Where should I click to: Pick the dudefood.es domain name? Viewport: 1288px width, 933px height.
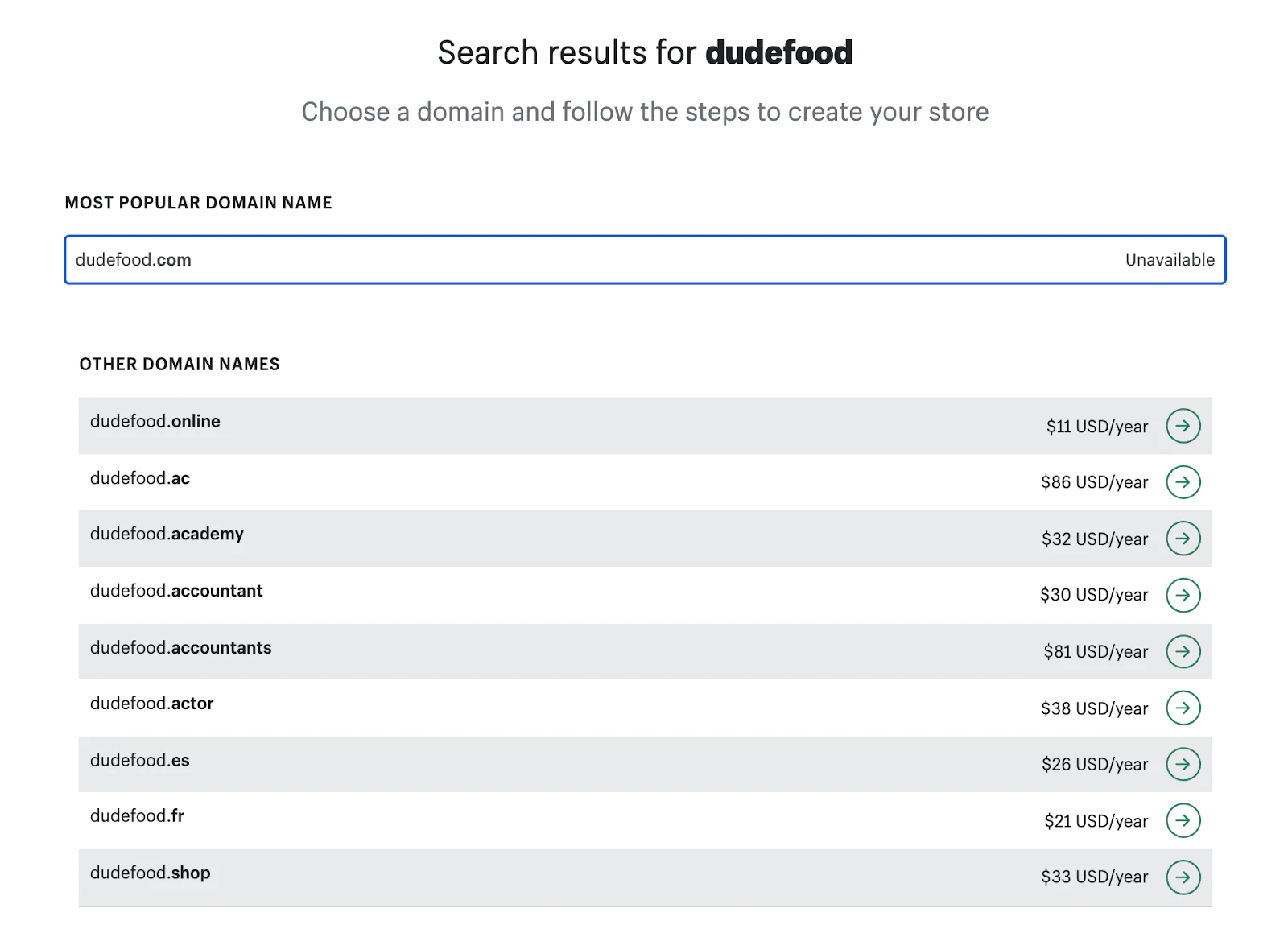140,760
